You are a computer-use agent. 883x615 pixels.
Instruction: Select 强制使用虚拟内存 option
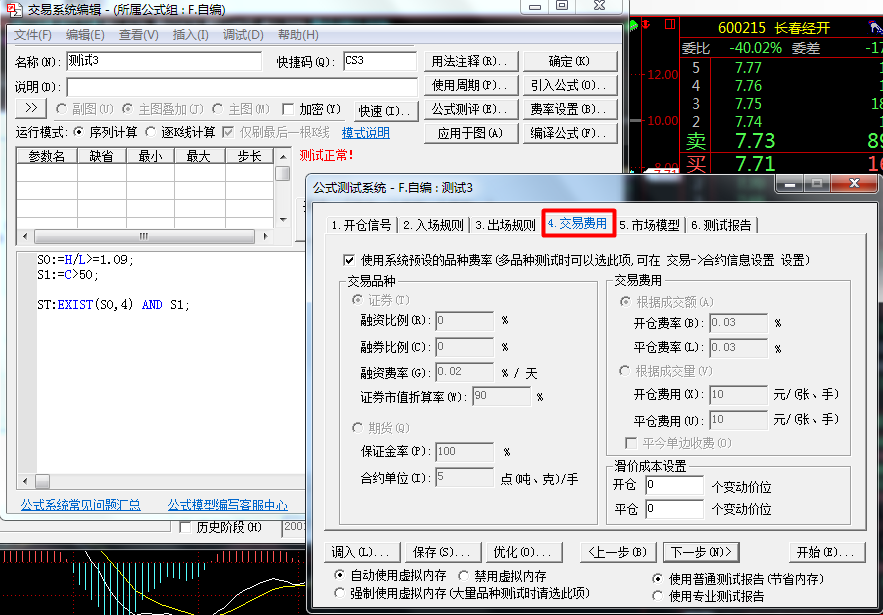[x=339, y=593]
